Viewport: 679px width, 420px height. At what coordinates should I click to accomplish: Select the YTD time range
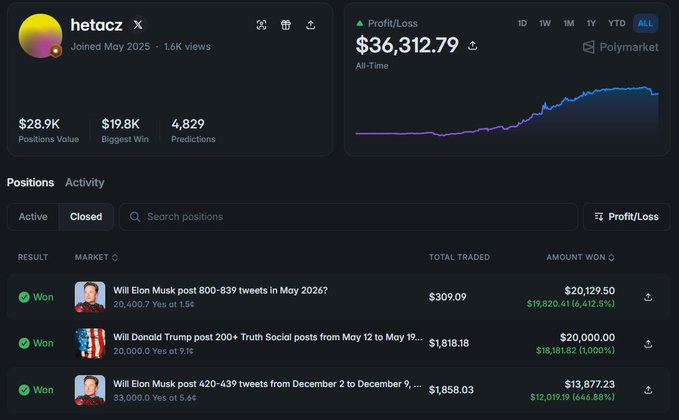(617, 23)
